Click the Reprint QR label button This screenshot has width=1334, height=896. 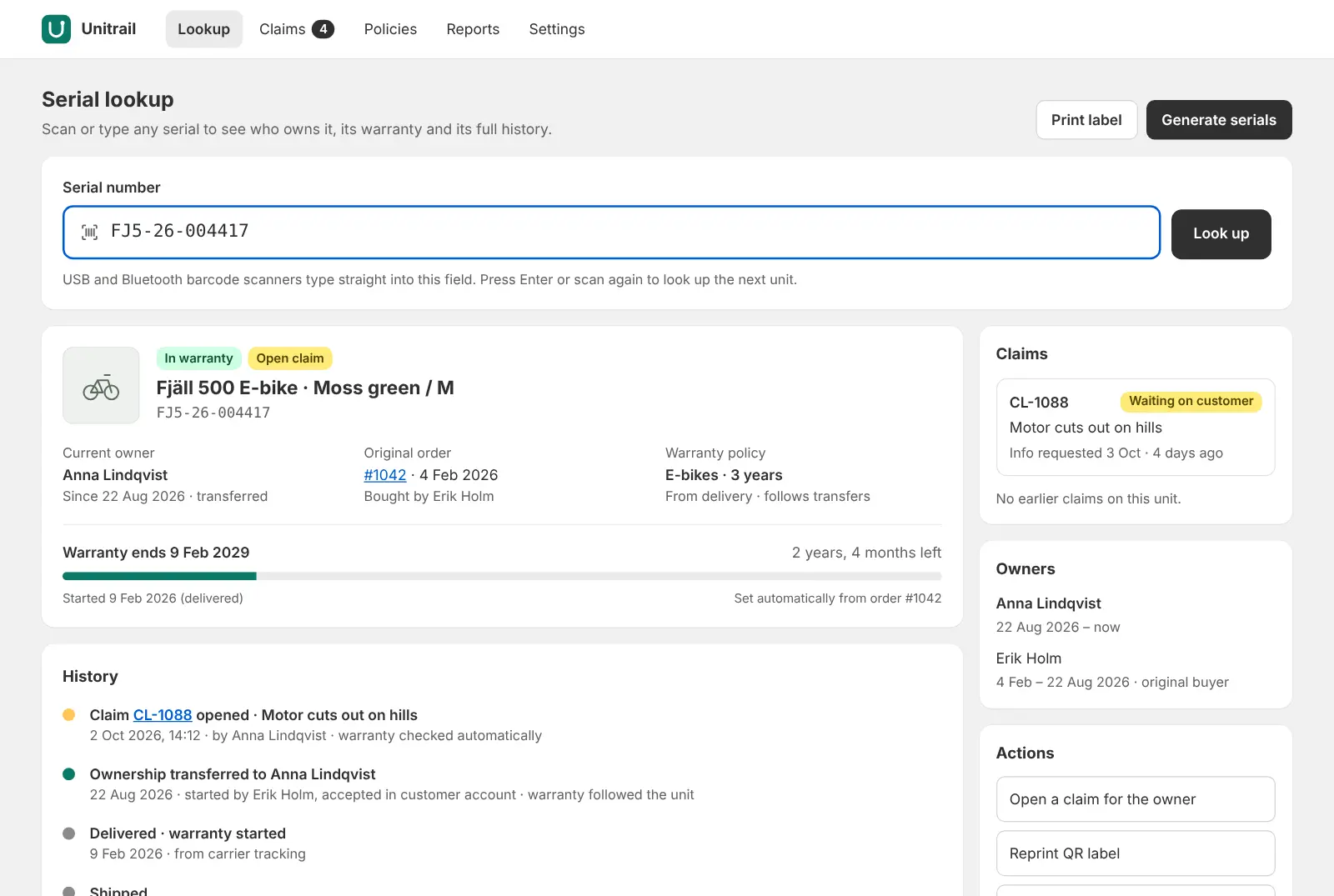click(x=1136, y=853)
